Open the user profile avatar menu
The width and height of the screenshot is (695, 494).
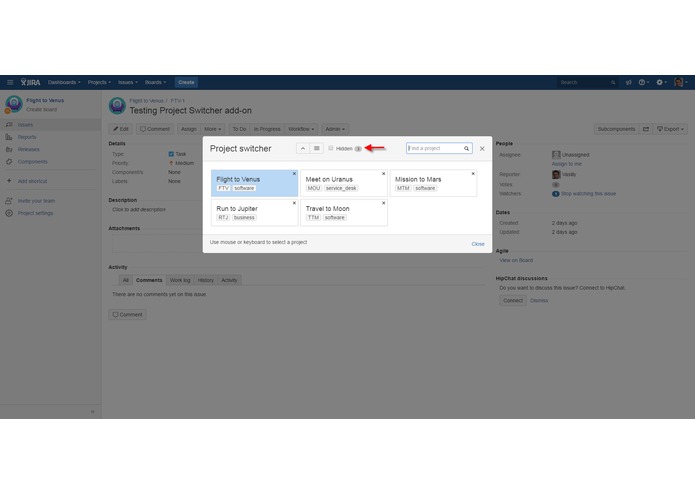[x=680, y=82]
